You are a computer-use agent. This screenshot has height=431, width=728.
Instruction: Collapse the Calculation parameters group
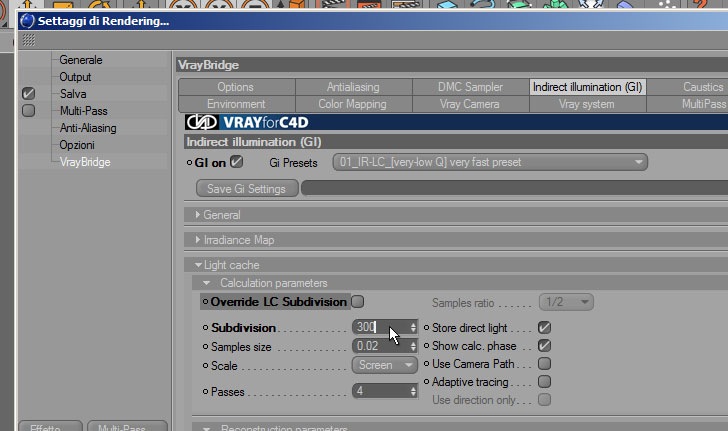point(207,283)
